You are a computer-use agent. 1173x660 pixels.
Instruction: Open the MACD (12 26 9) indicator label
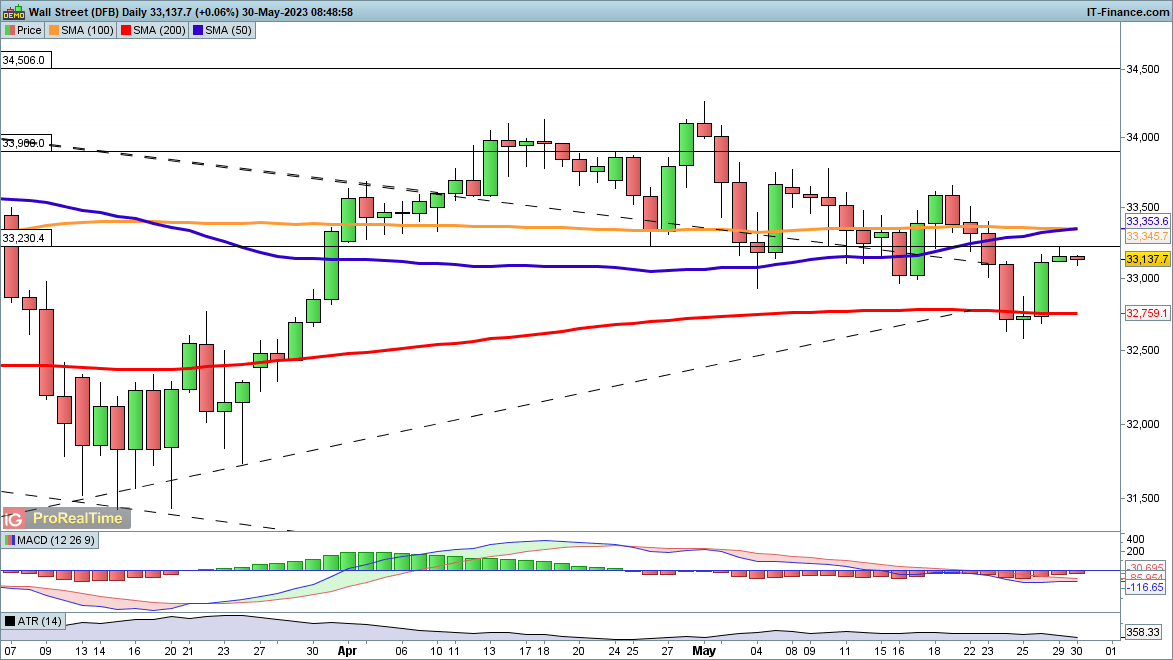point(49,540)
